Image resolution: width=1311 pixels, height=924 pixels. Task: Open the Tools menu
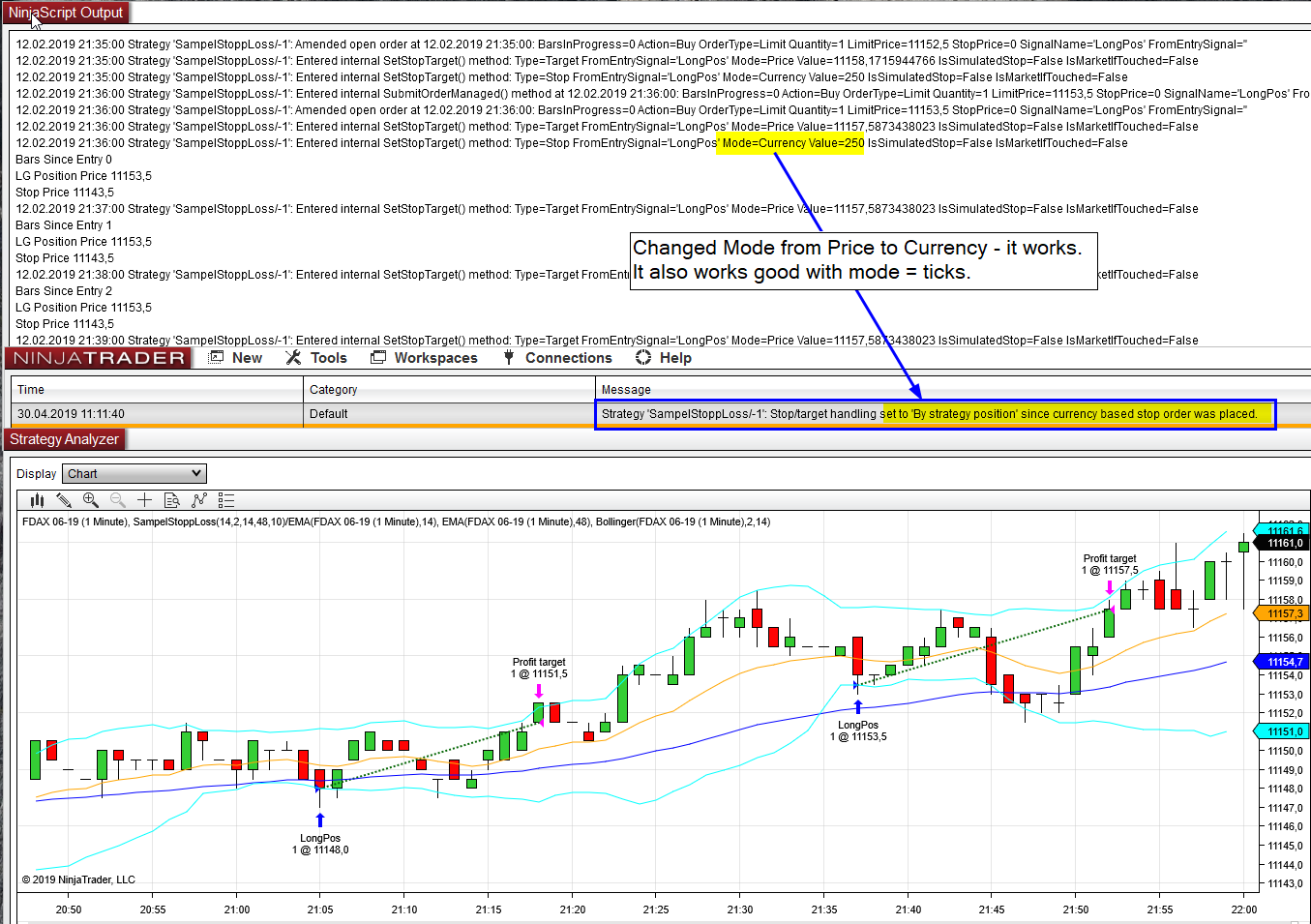(329, 358)
